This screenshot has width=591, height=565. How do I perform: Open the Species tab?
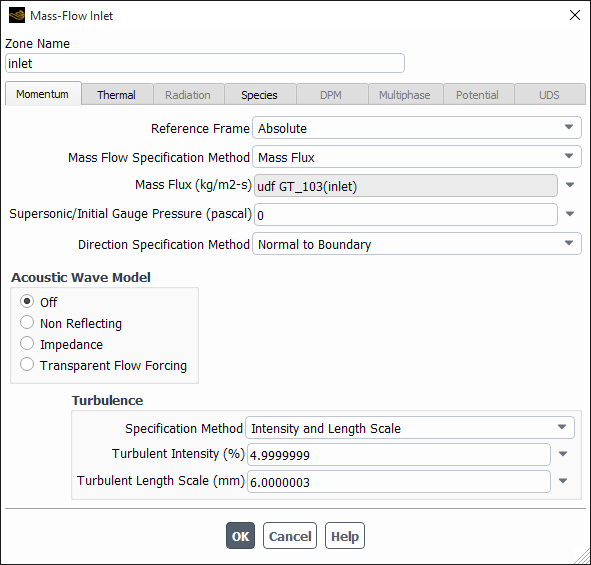coord(260,95)
